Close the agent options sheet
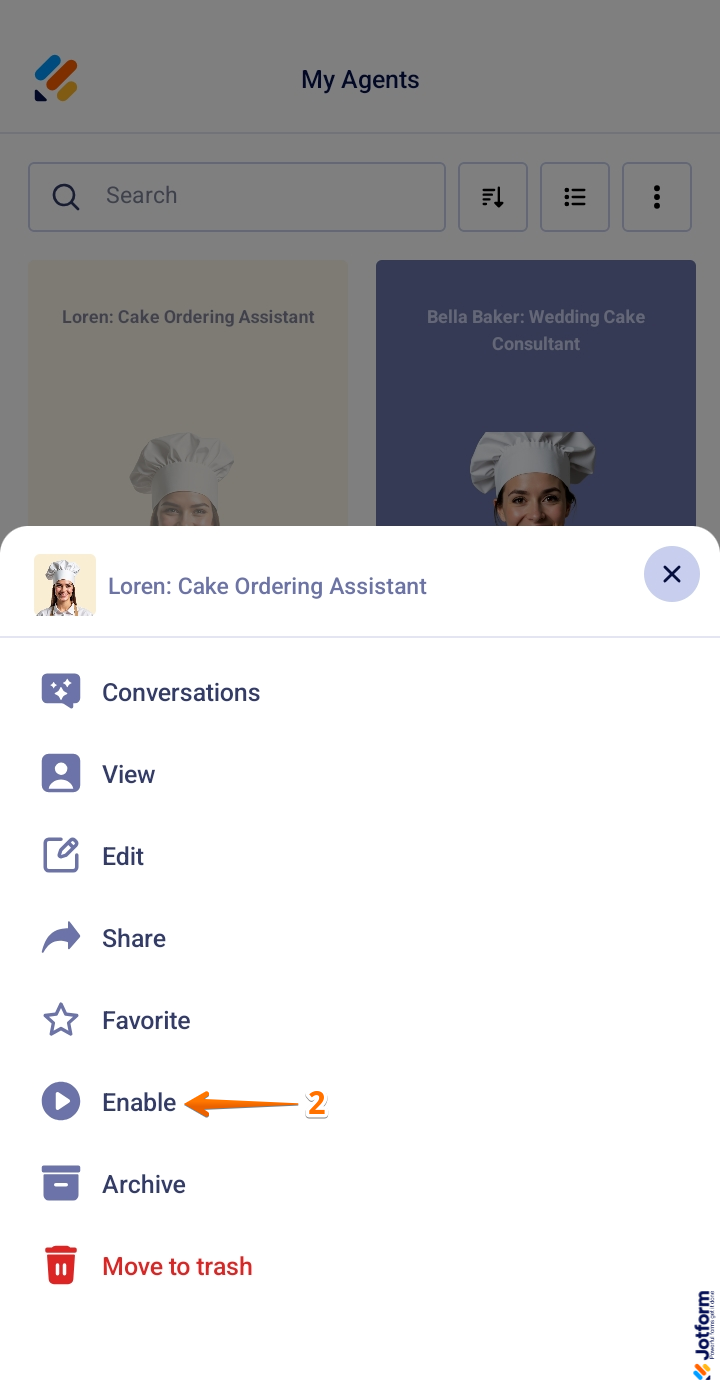The image size is (720, 1400). [x=672, y=574]
